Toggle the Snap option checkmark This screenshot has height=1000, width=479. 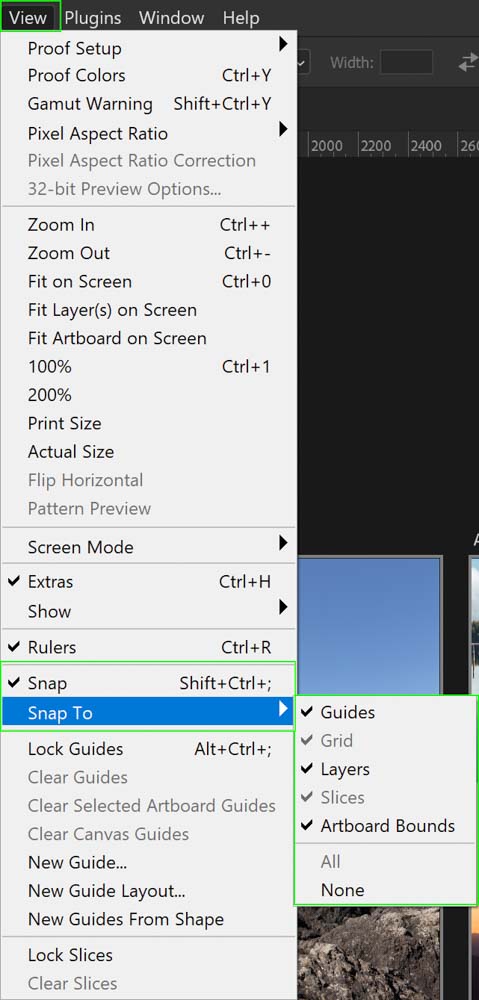point(148,684)
